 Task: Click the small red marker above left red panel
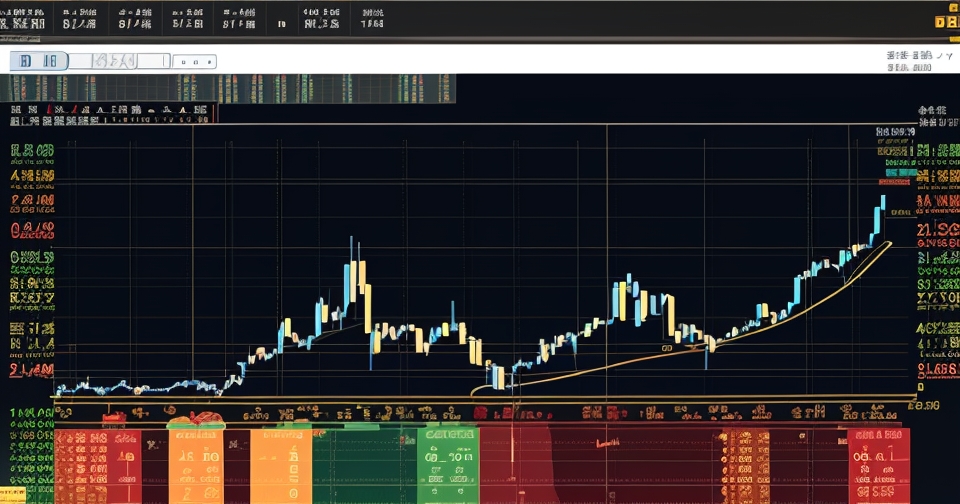[x=115, y=416]
